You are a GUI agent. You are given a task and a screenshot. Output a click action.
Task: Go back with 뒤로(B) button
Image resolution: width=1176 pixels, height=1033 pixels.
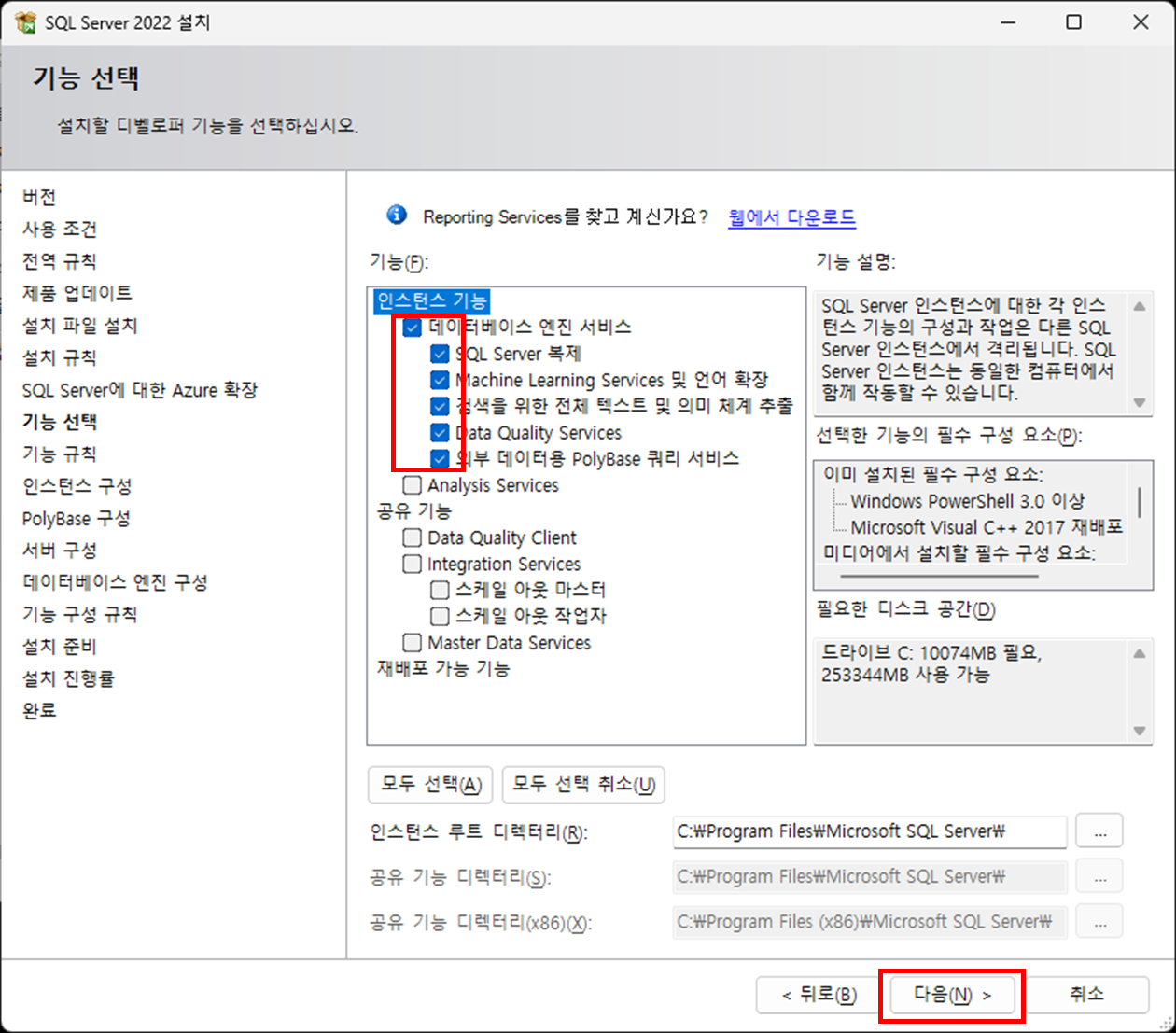[x=819, y=995]
